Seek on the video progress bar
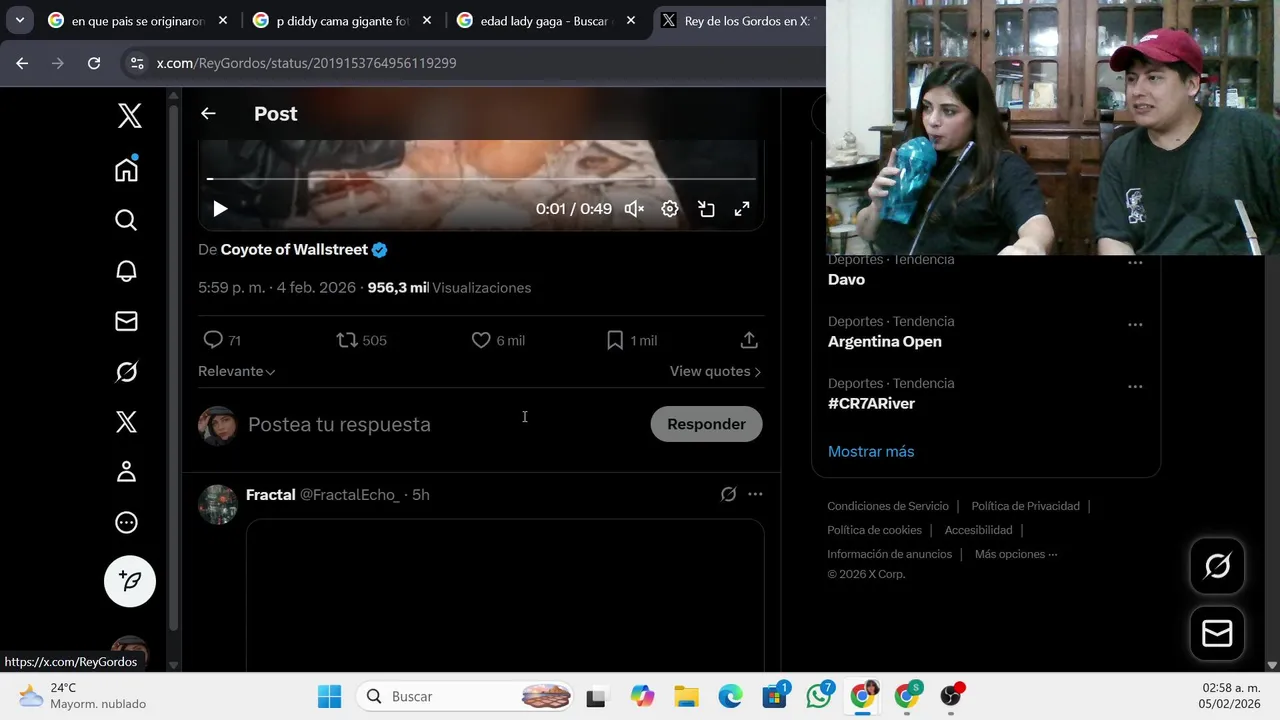The image size is (1280, 720). point(481,179)
